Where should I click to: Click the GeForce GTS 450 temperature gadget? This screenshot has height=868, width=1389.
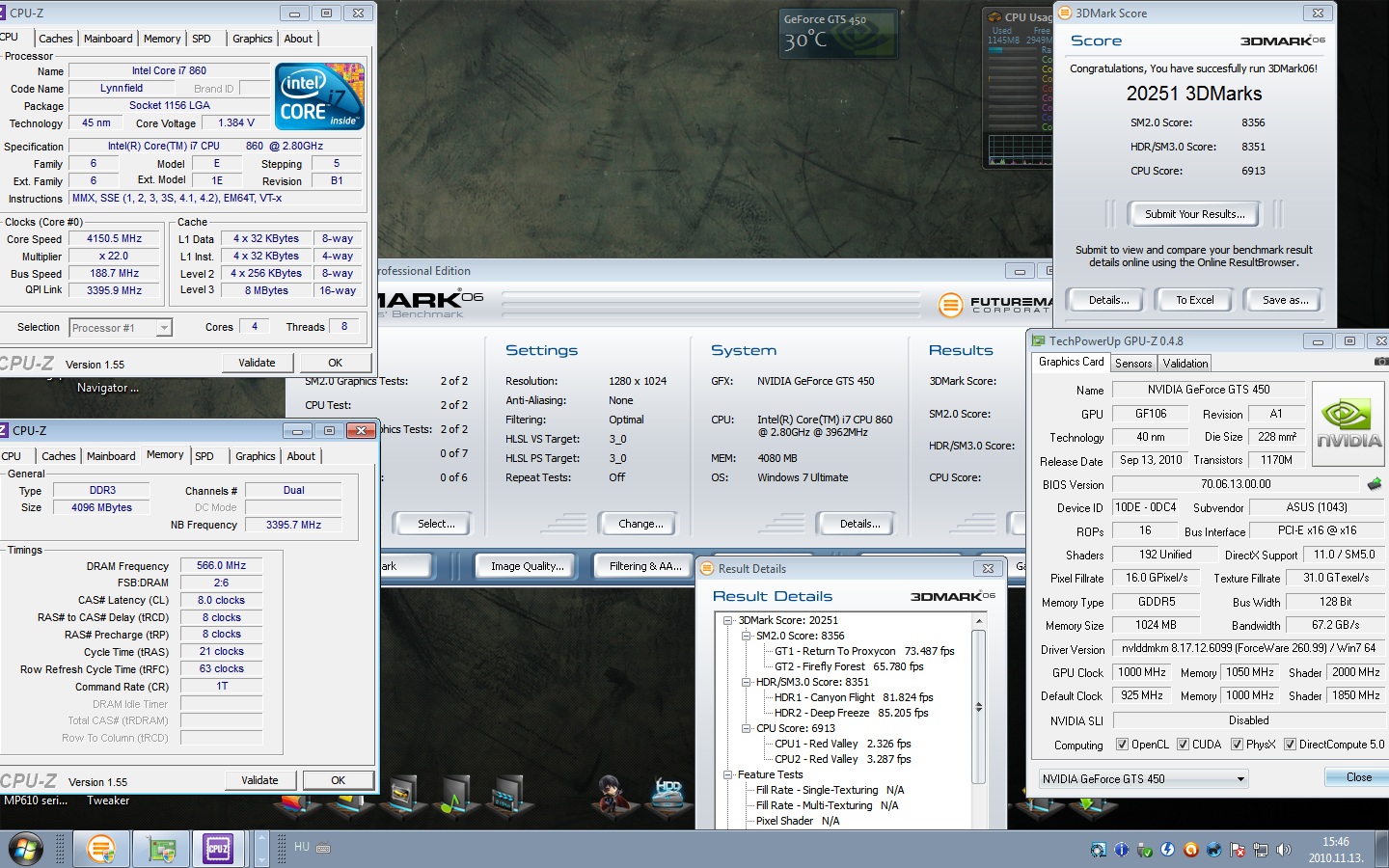[837, 33]
